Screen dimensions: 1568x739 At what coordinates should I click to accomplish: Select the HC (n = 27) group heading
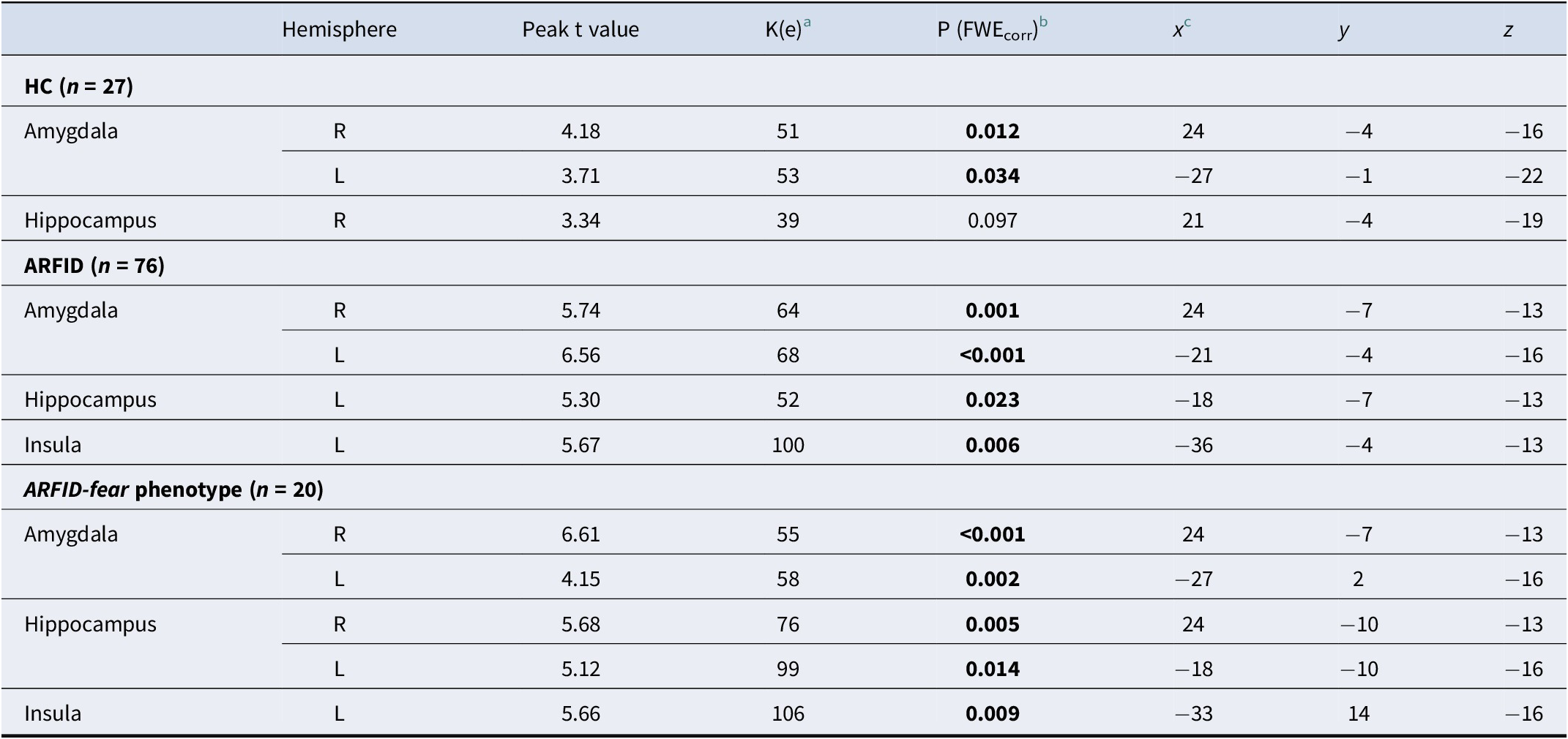click(78, 86)
